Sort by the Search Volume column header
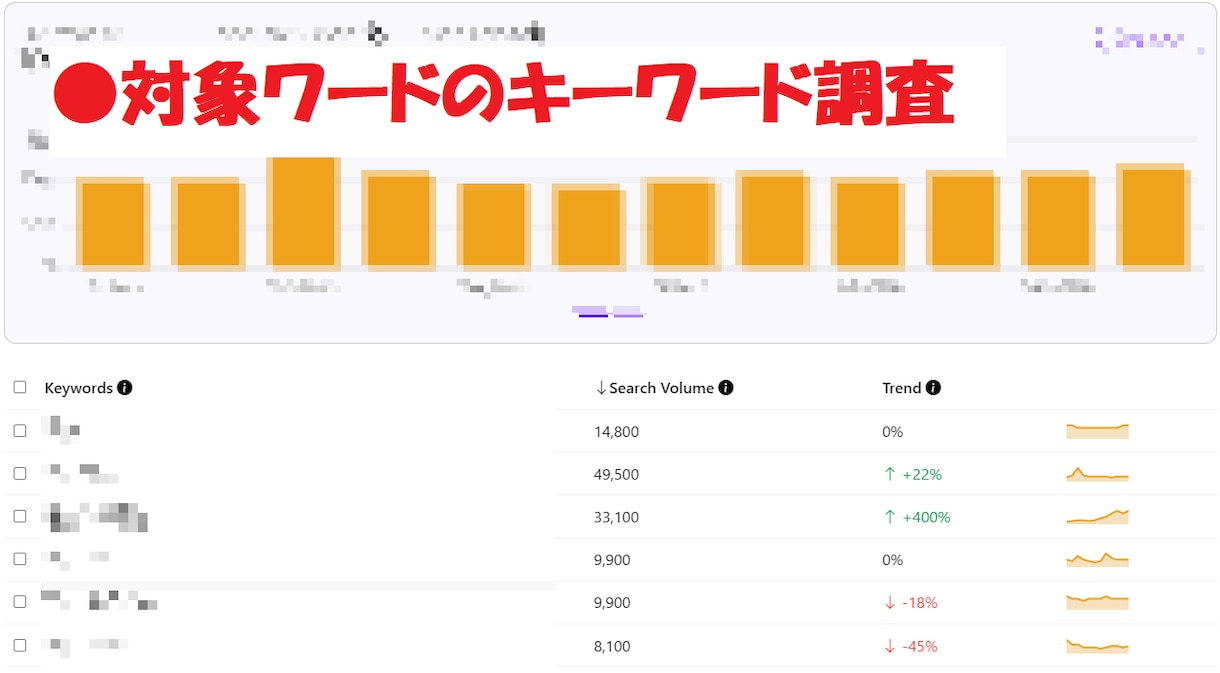 coord(663,388)
